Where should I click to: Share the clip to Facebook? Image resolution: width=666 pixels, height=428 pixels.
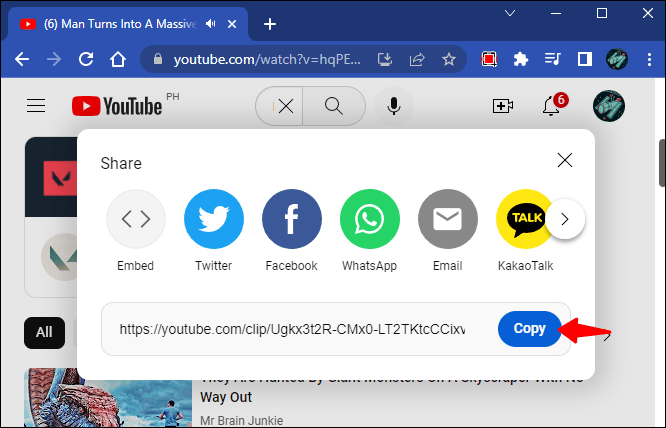pos(292,219)
